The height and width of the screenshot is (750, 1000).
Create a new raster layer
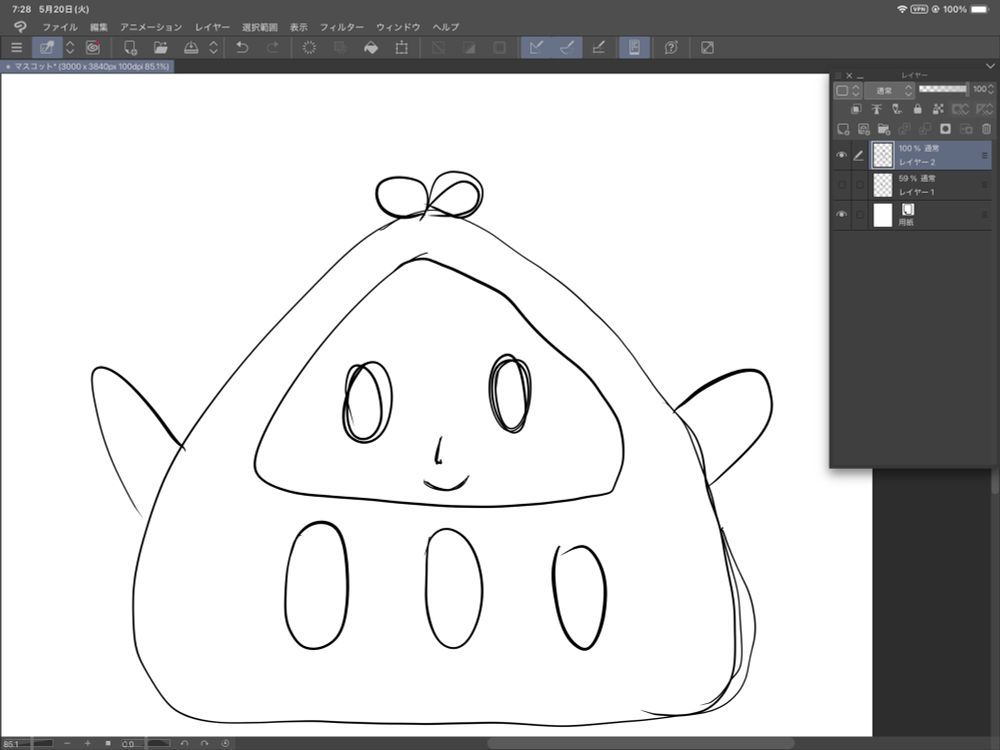point(843,129)
